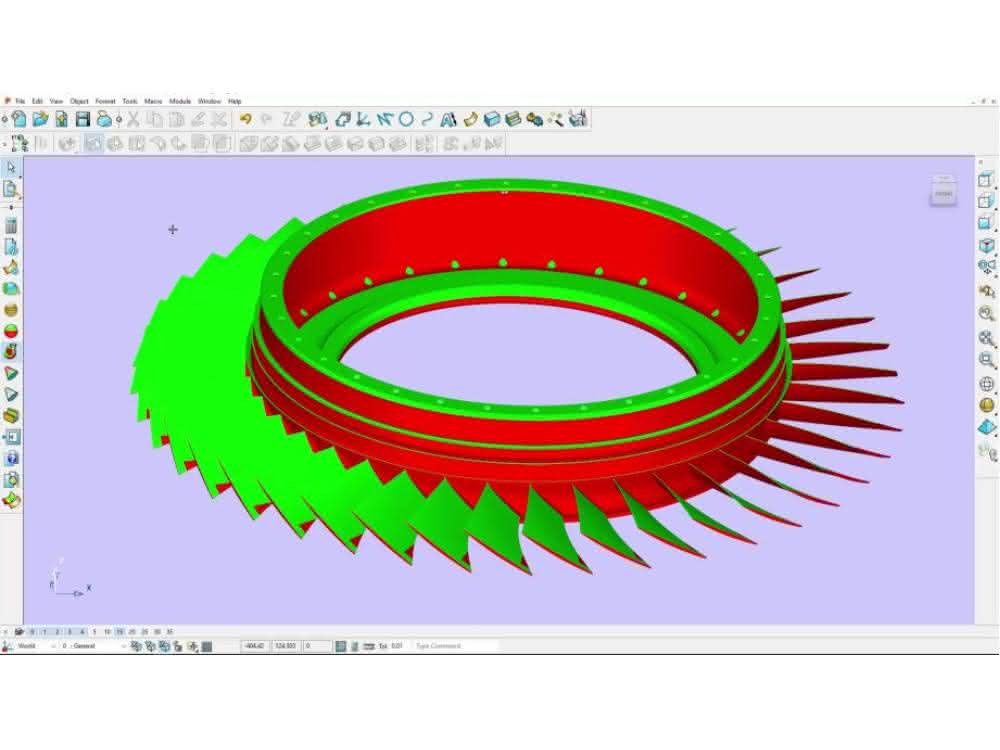Select the Arc circle tool
This screenshot has width=1000, height=750.
tap(406, 119)
